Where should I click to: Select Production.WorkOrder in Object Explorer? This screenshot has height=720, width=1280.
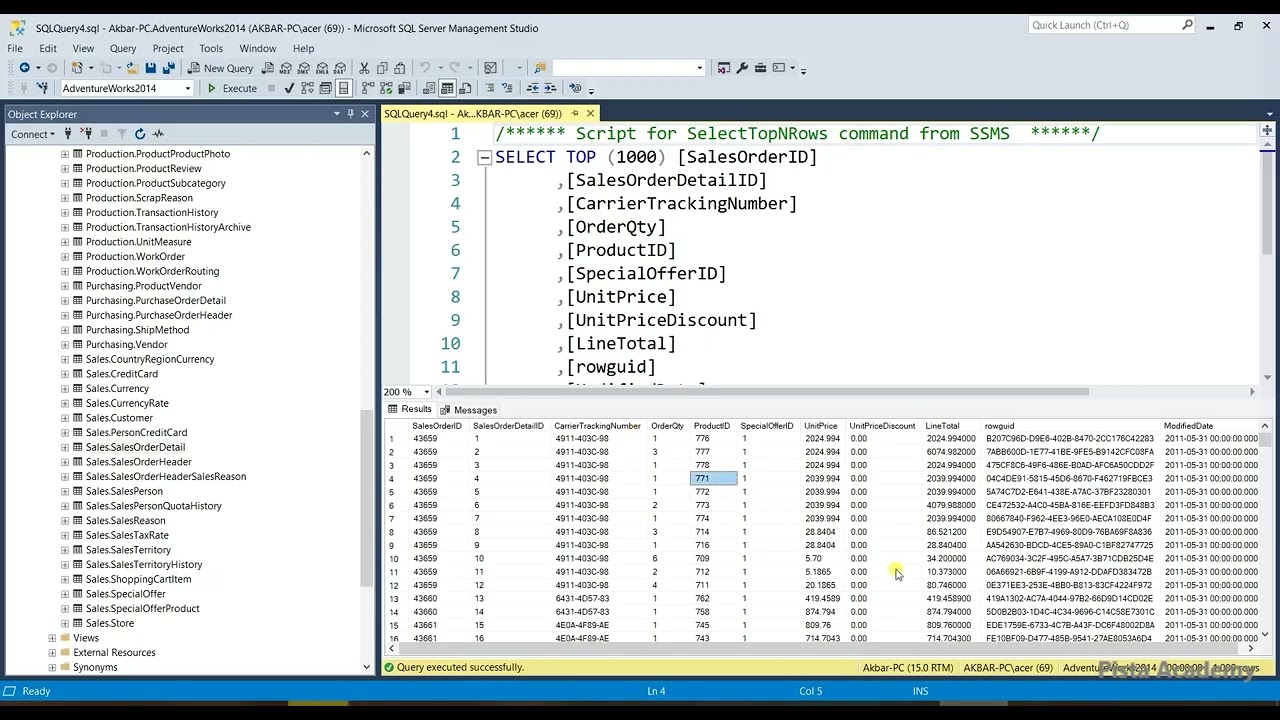click(135, 256)
